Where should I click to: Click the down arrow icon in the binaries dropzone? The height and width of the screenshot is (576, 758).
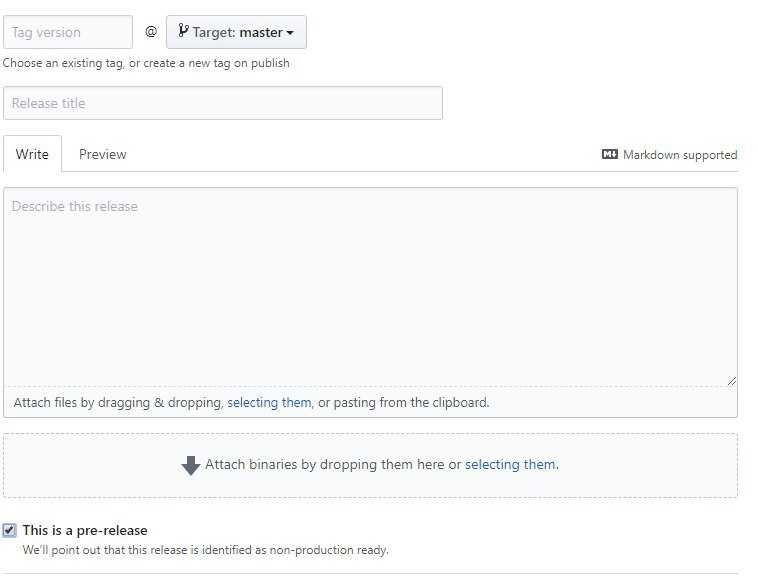pyautogui.click(x=191, y=465)
